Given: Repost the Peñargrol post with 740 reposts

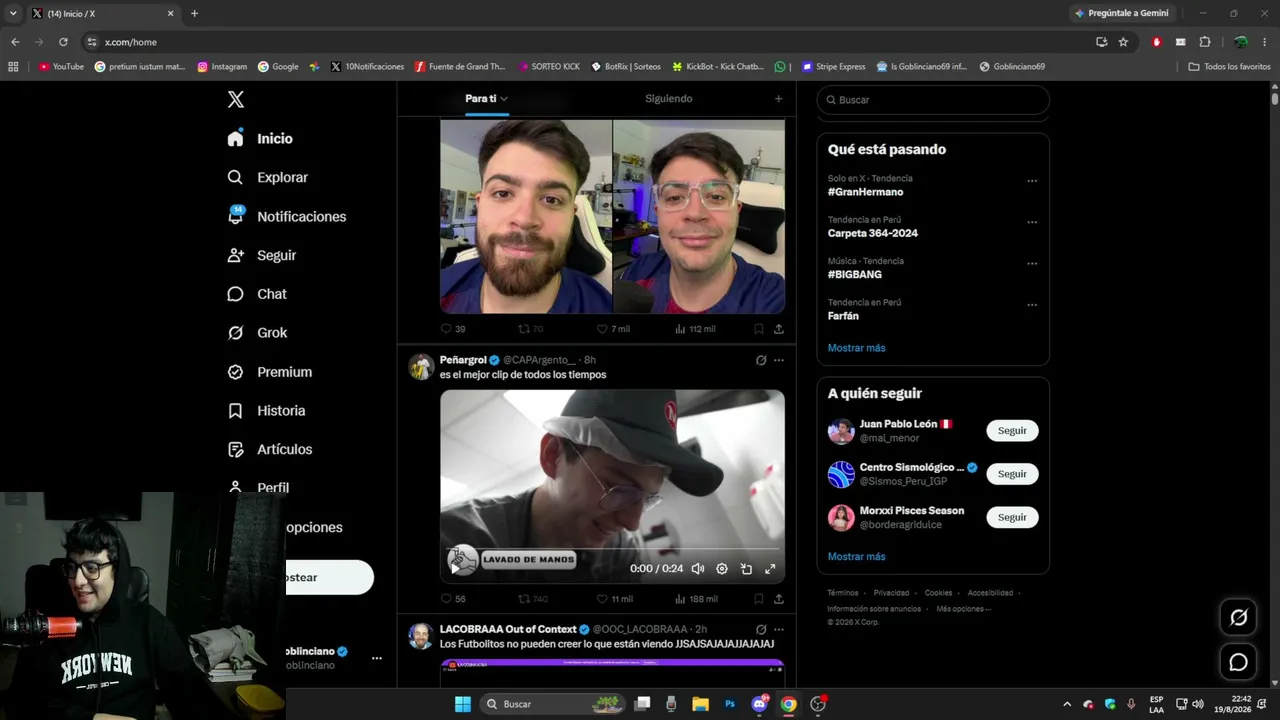Looking at the screenshot, I should [x=533, y=599].
